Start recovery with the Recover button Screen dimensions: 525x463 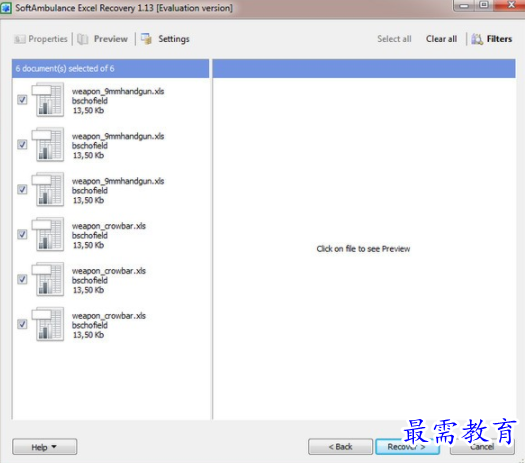(x=407, y=447)
